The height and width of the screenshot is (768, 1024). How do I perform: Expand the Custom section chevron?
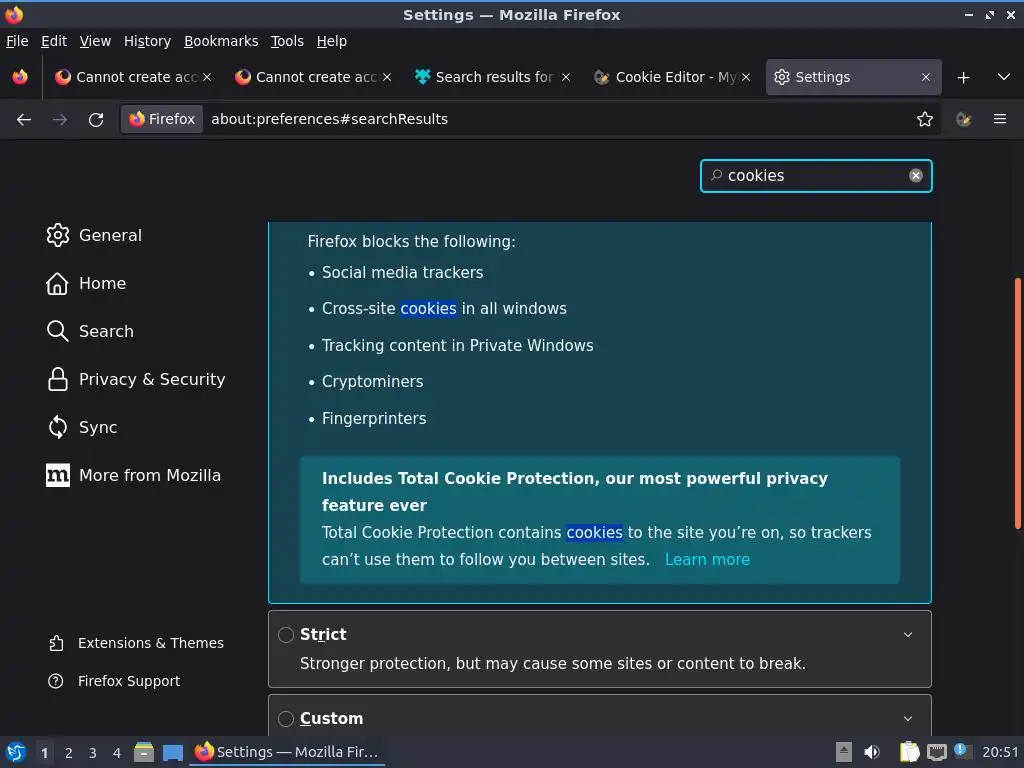pos(908,719)
